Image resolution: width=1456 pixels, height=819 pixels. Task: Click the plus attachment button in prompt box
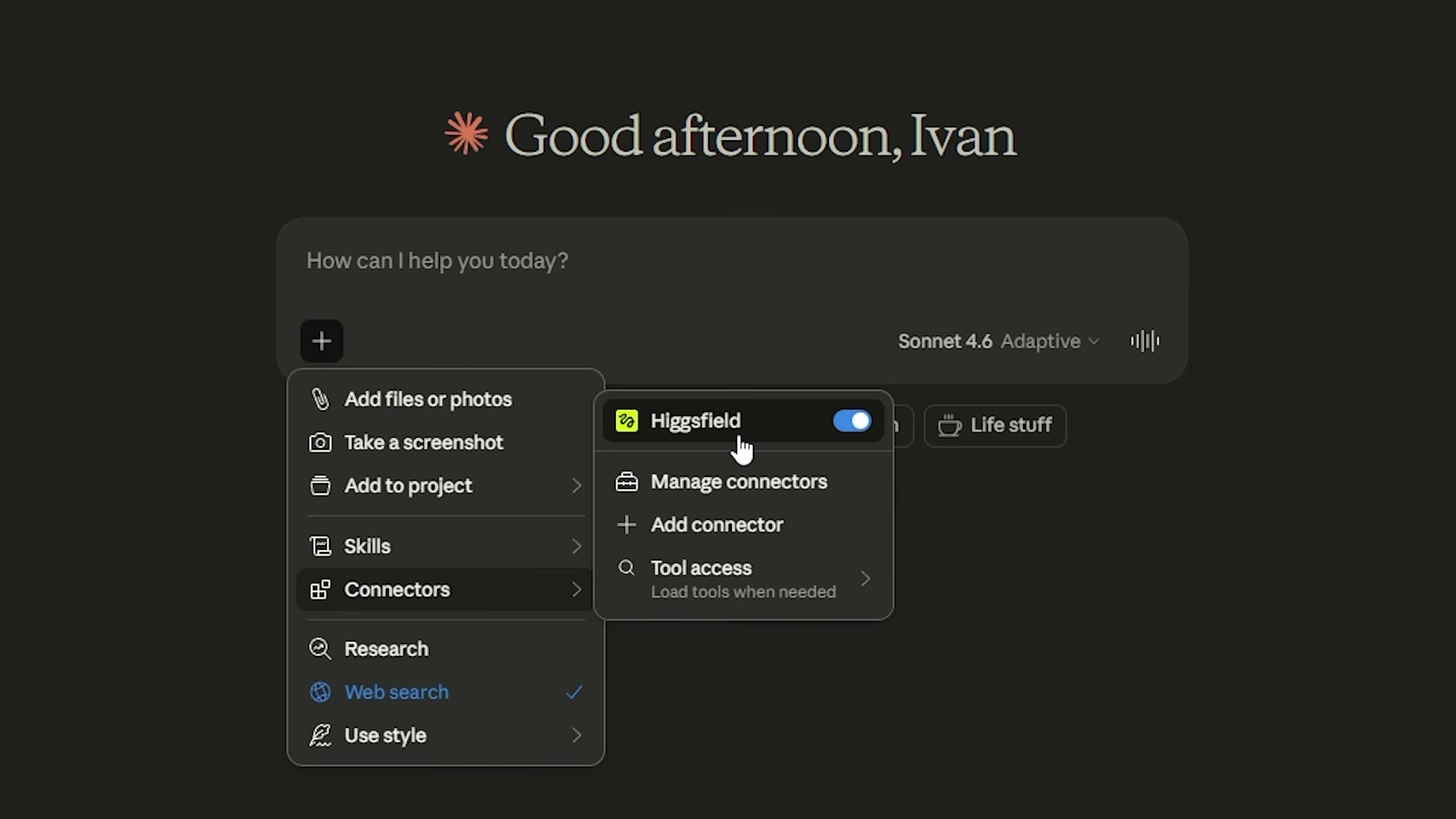(x=322, y=341)
